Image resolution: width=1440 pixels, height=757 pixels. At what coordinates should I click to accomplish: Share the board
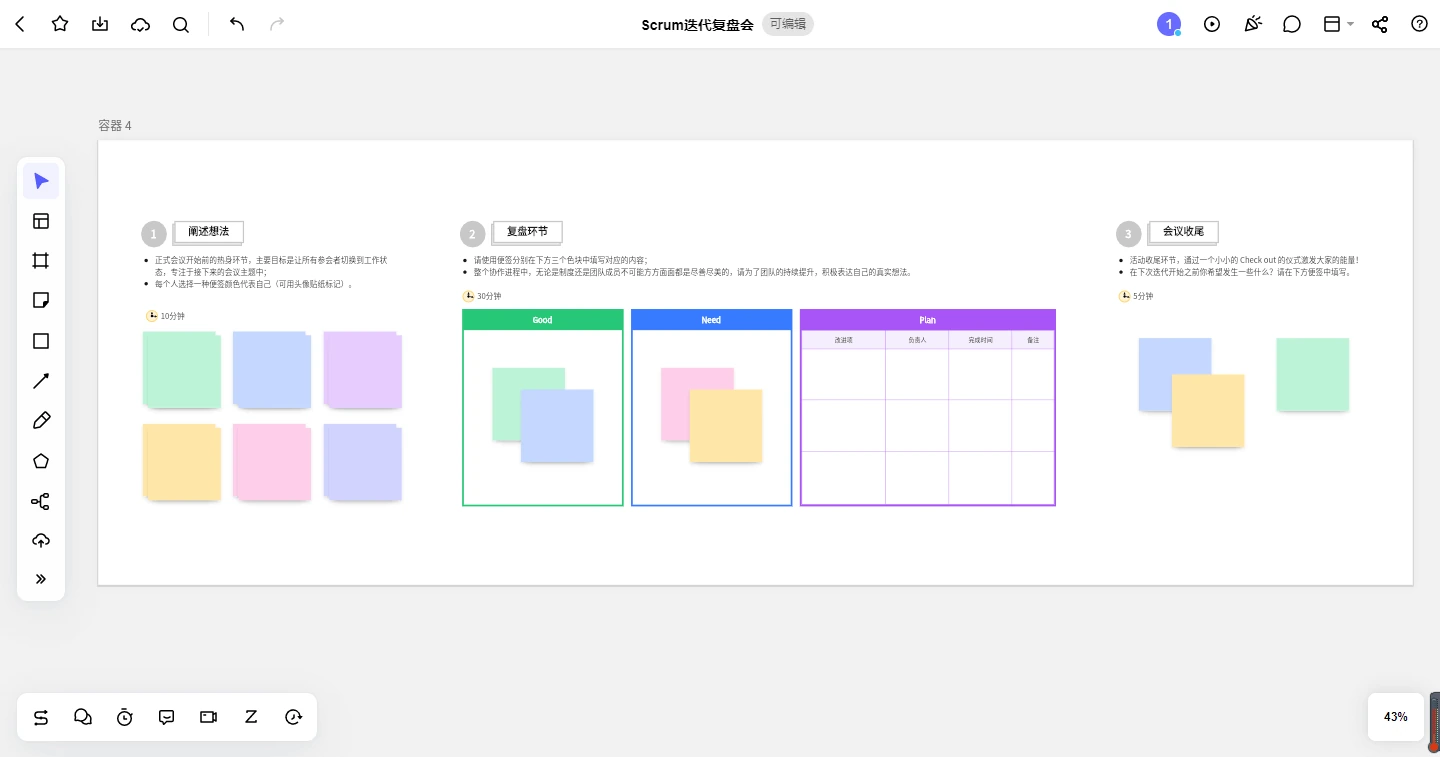[1380, 24]
